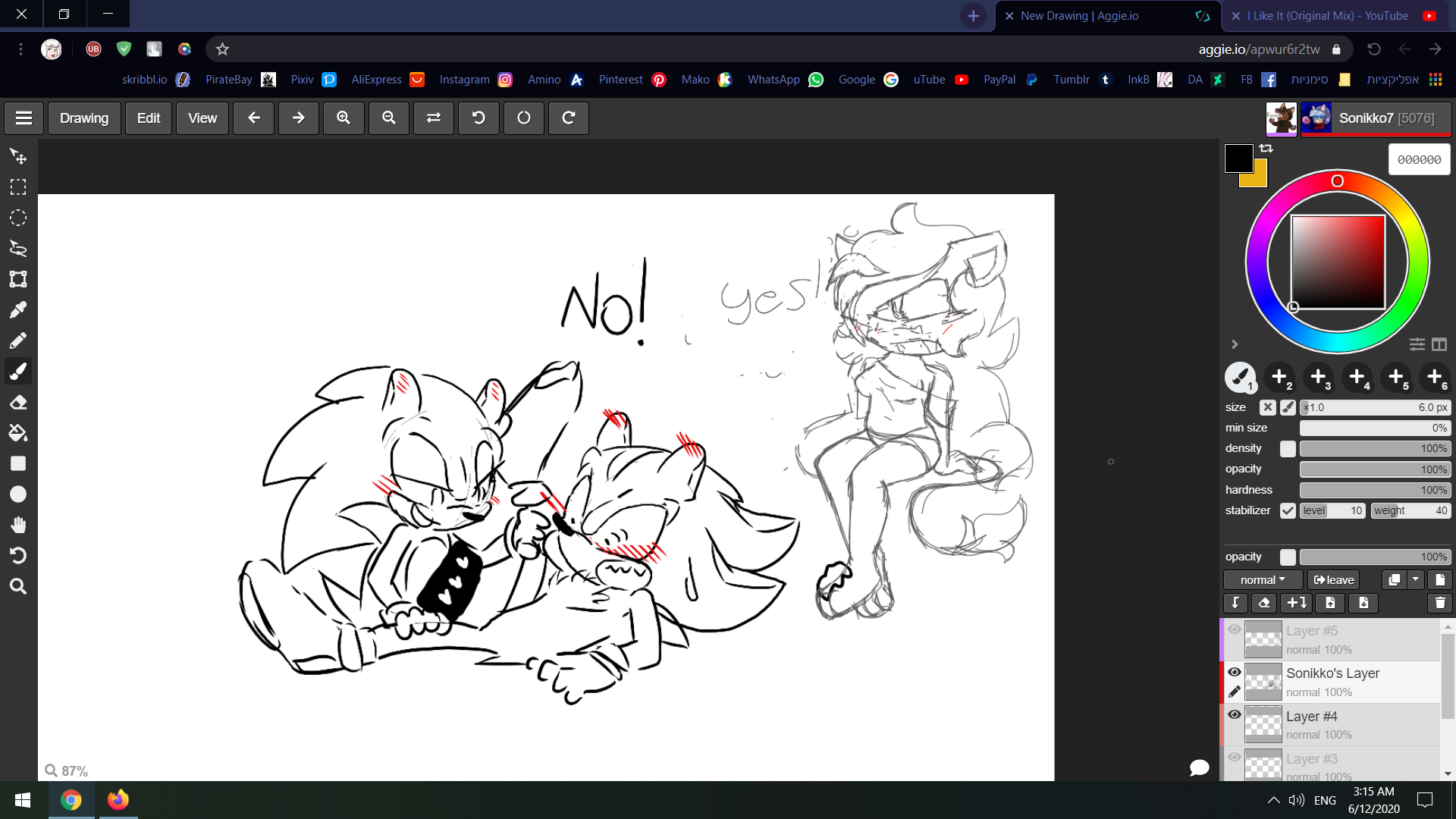Image resolution: width=1456 pixels, height=819 pixels.
Task: Show Layer #5 using eye icon
Action: point(1235,629)
